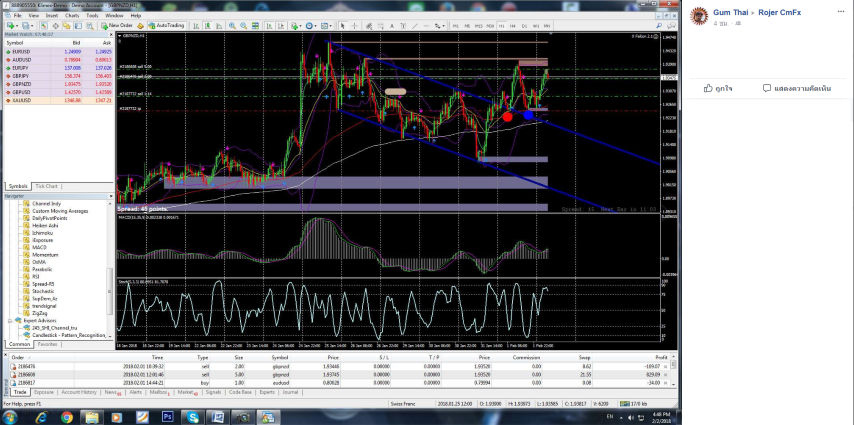Select the Trendline drawing tool
The image size is (854, 425).
click(415, 25)
